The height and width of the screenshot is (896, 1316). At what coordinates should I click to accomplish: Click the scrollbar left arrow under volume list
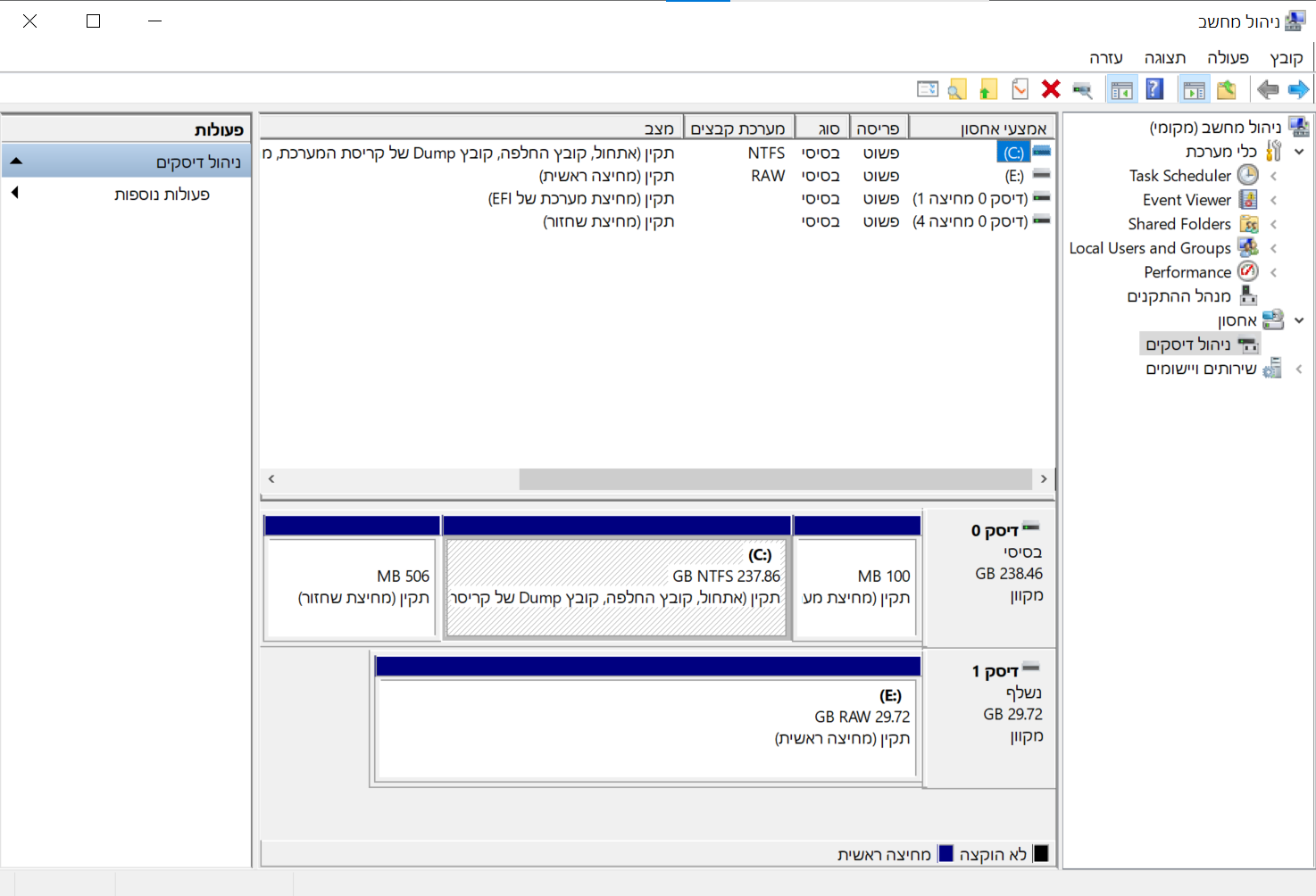point(271,479)
